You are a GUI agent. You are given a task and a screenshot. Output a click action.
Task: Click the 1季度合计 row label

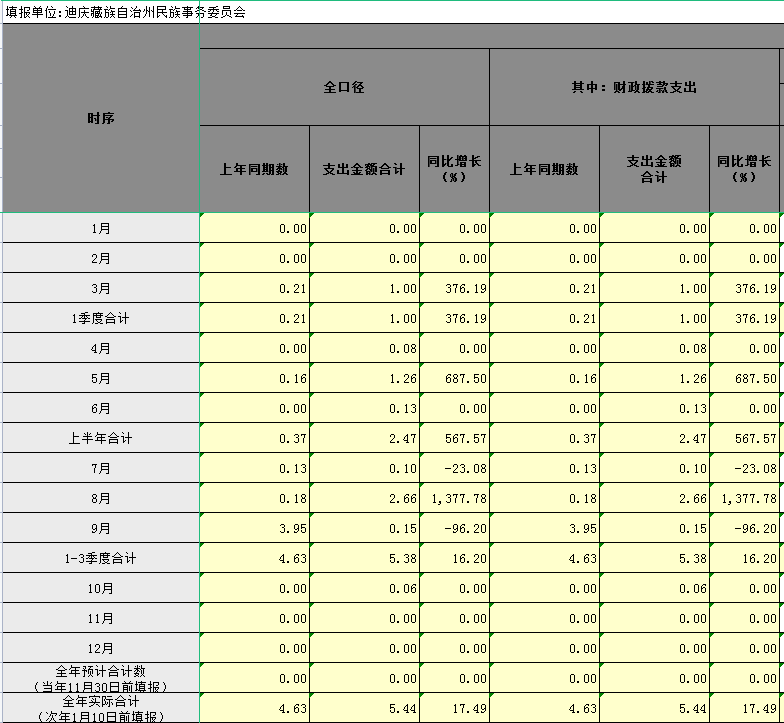click(x=100, y=318)
